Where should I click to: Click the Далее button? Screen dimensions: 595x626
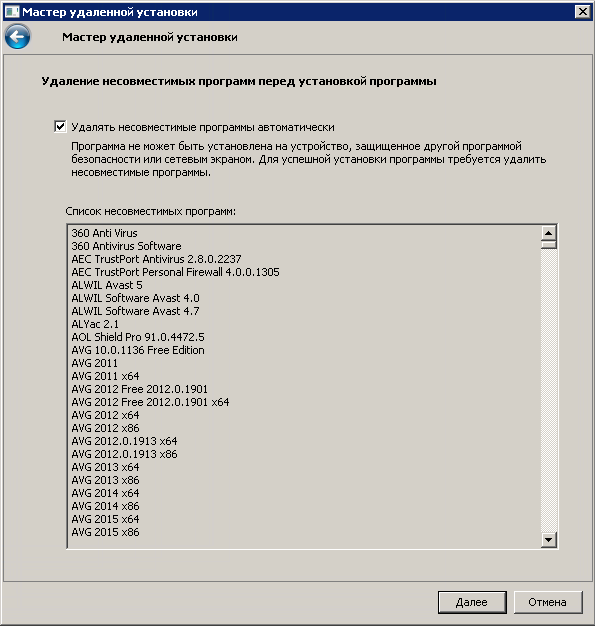pos(472,602)
